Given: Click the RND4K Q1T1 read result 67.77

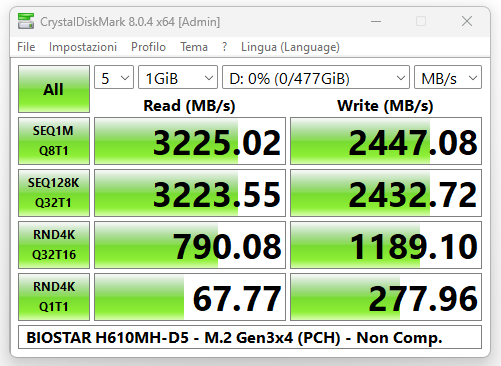Looking at the screenshot, I should 190,297.
